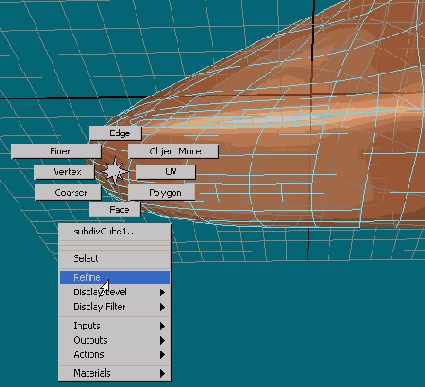The height and width of the screenshot is (387, 425).
Task: Open the Display Level submenu
Action: pos(115,292)
